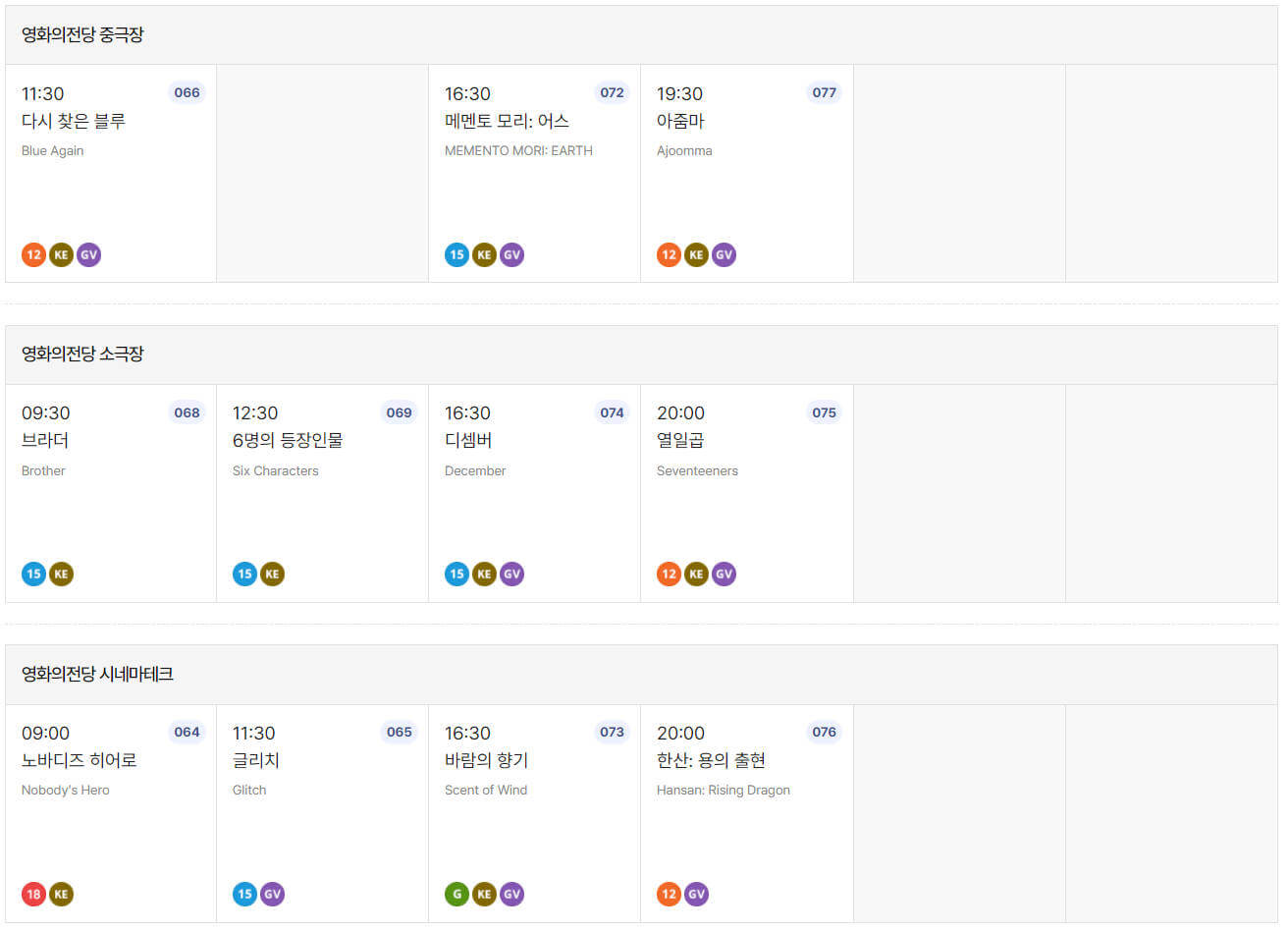Open screening code 073 badge
The width and height of the screenshot is (1288, 932).
point(612,732)
